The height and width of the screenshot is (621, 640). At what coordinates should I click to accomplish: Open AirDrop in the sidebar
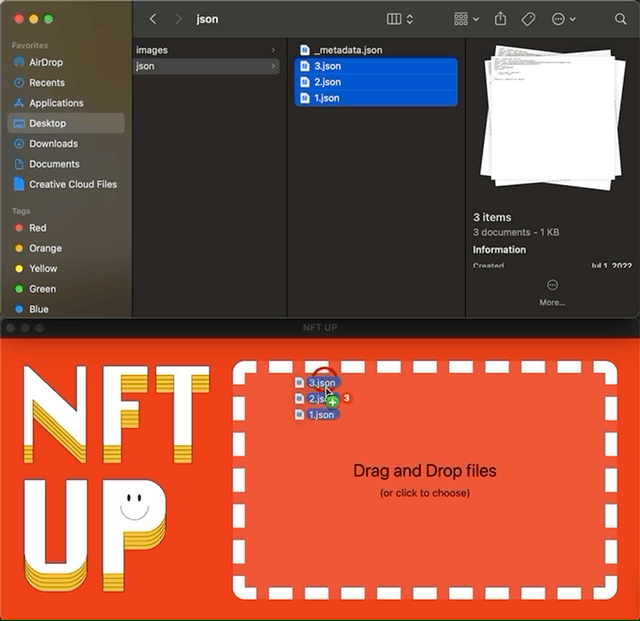pos(66,62)
